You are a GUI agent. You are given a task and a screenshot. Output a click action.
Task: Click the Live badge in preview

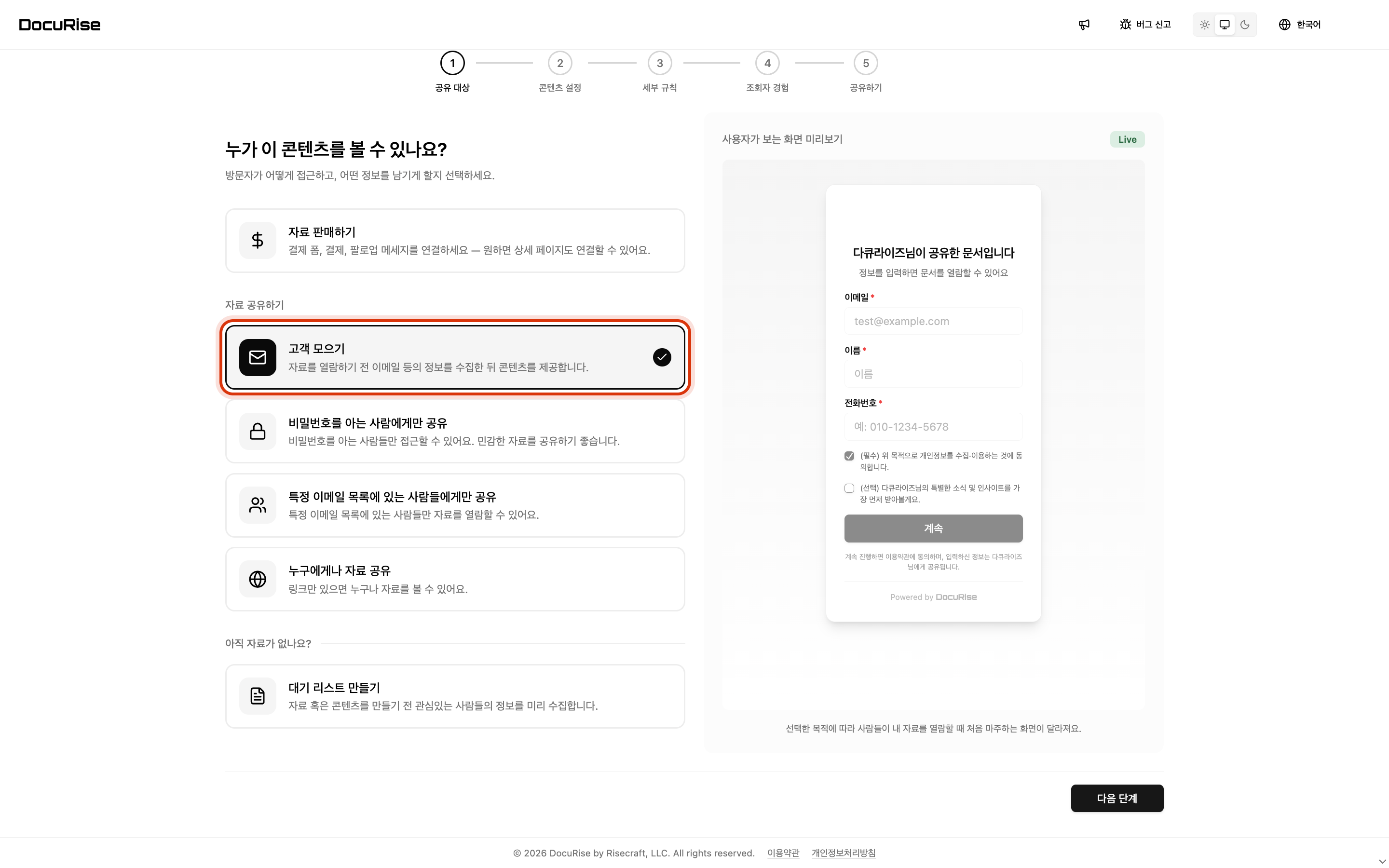pyautogui.click(x=1127, y=139)
